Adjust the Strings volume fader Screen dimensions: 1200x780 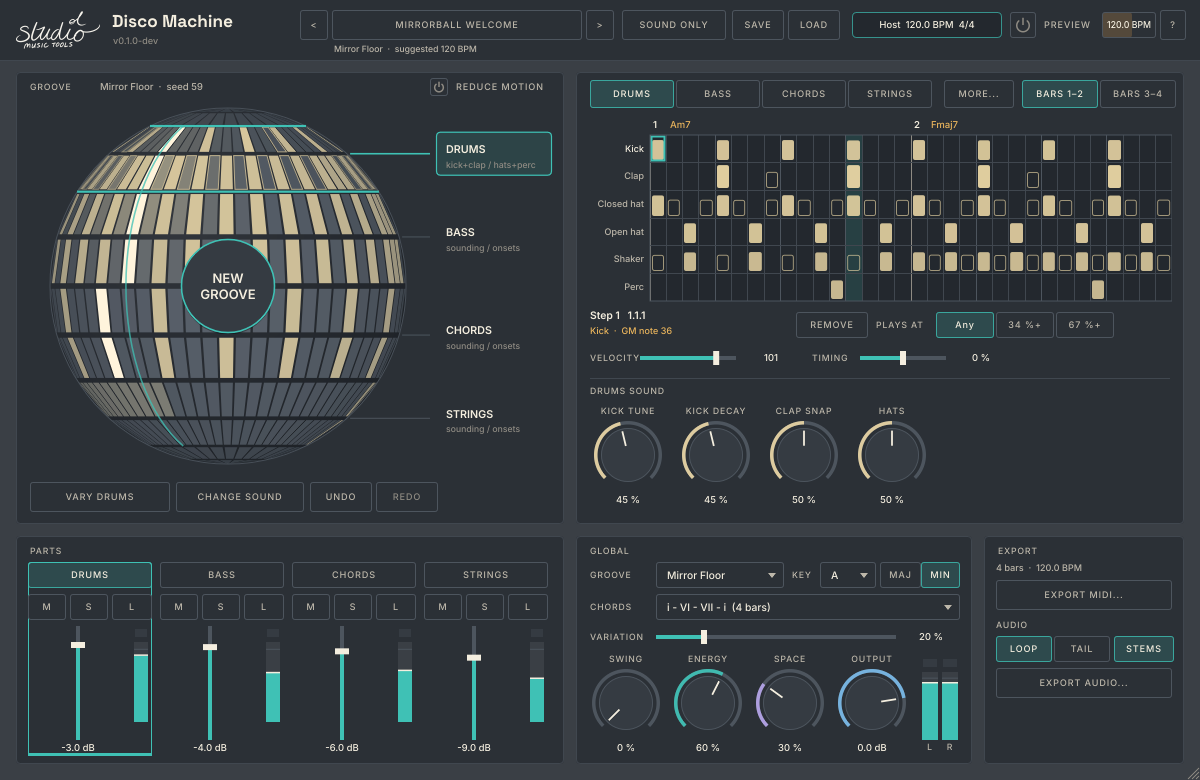[474, 684]
